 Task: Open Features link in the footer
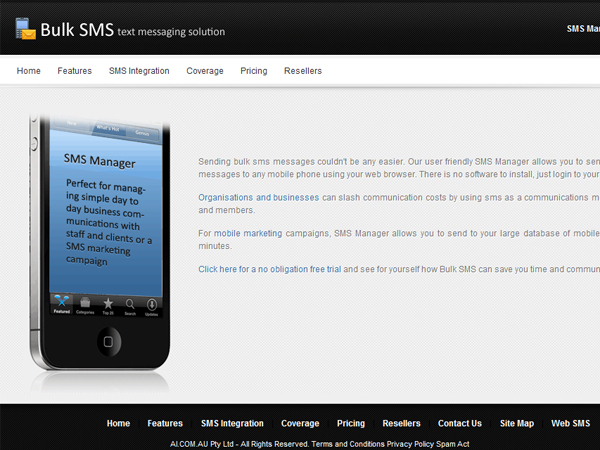[x=165, y=423]
